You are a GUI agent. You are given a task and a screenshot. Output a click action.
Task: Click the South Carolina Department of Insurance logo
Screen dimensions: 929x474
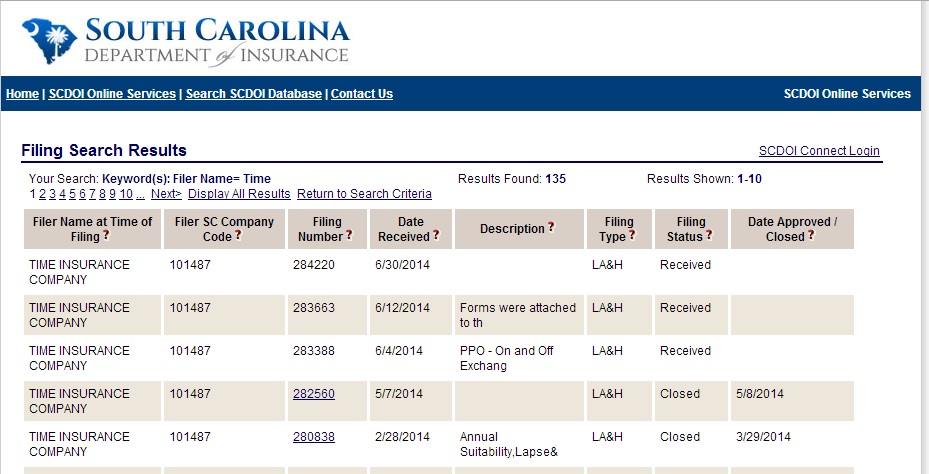pos(185,41)
